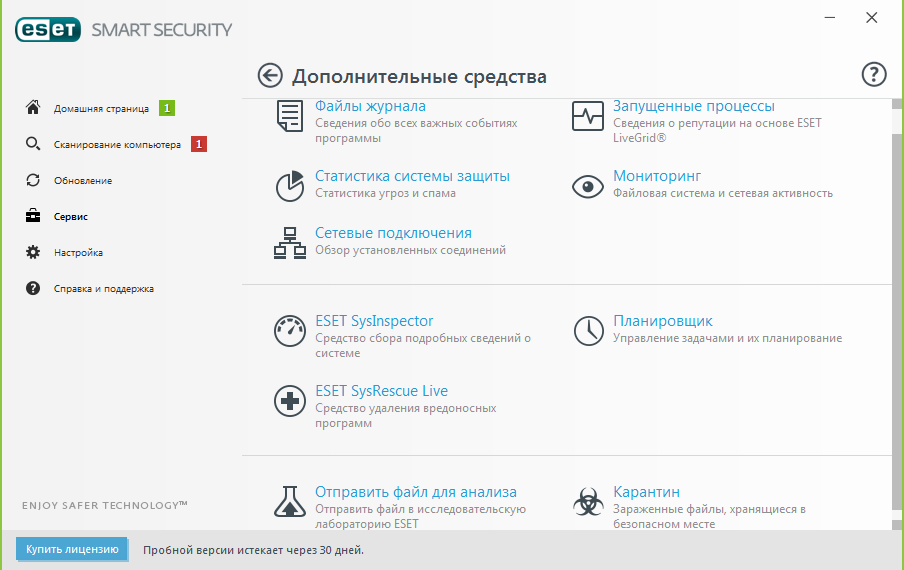Open the Мониторинг link

coord(657,176)
